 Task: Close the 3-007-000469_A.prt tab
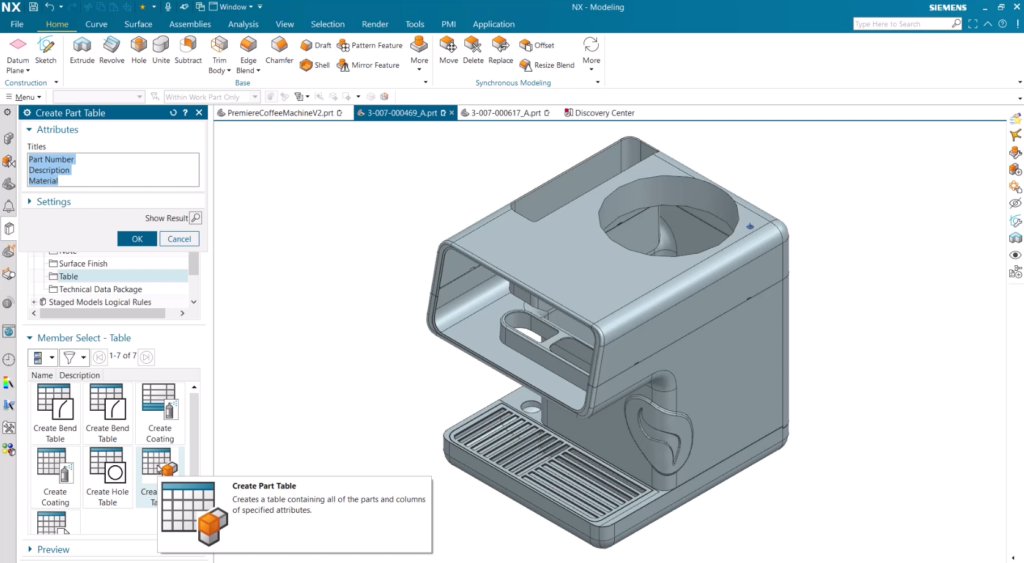pyautogui.click(x=451, y=113)
